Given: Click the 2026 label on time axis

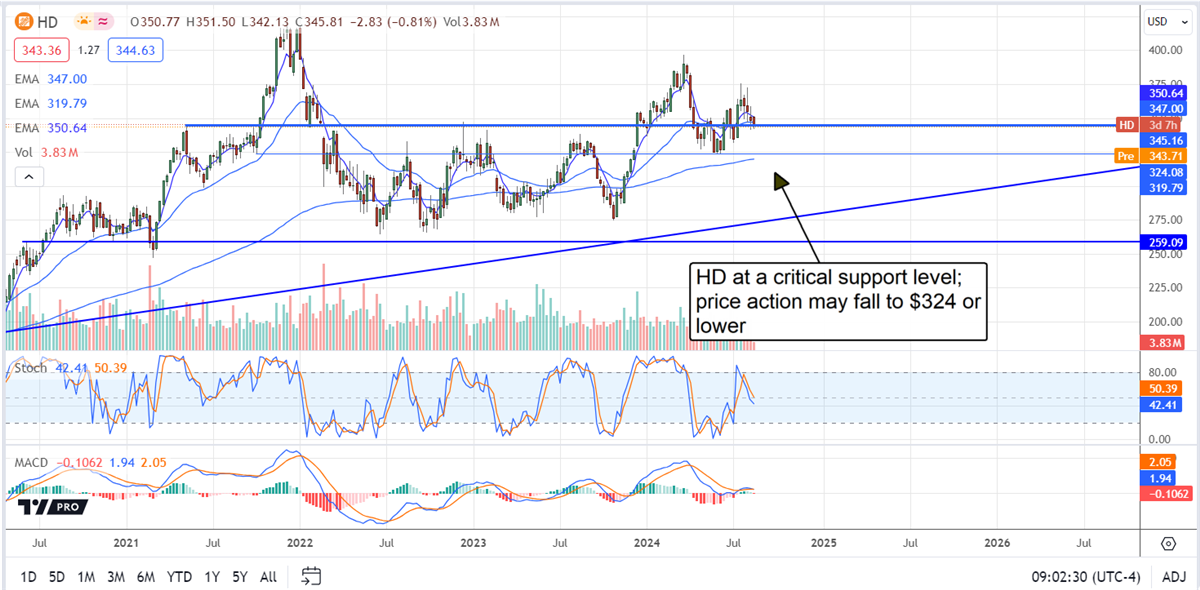Looking at the screenshot, I should [x=996, y=543].
